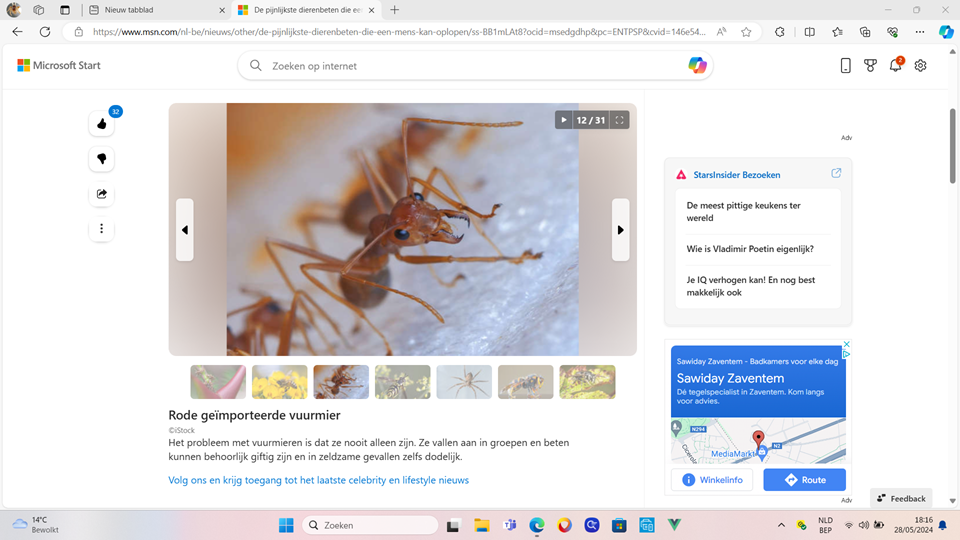Click the thumbs up like icon

[x=101, y=124]
